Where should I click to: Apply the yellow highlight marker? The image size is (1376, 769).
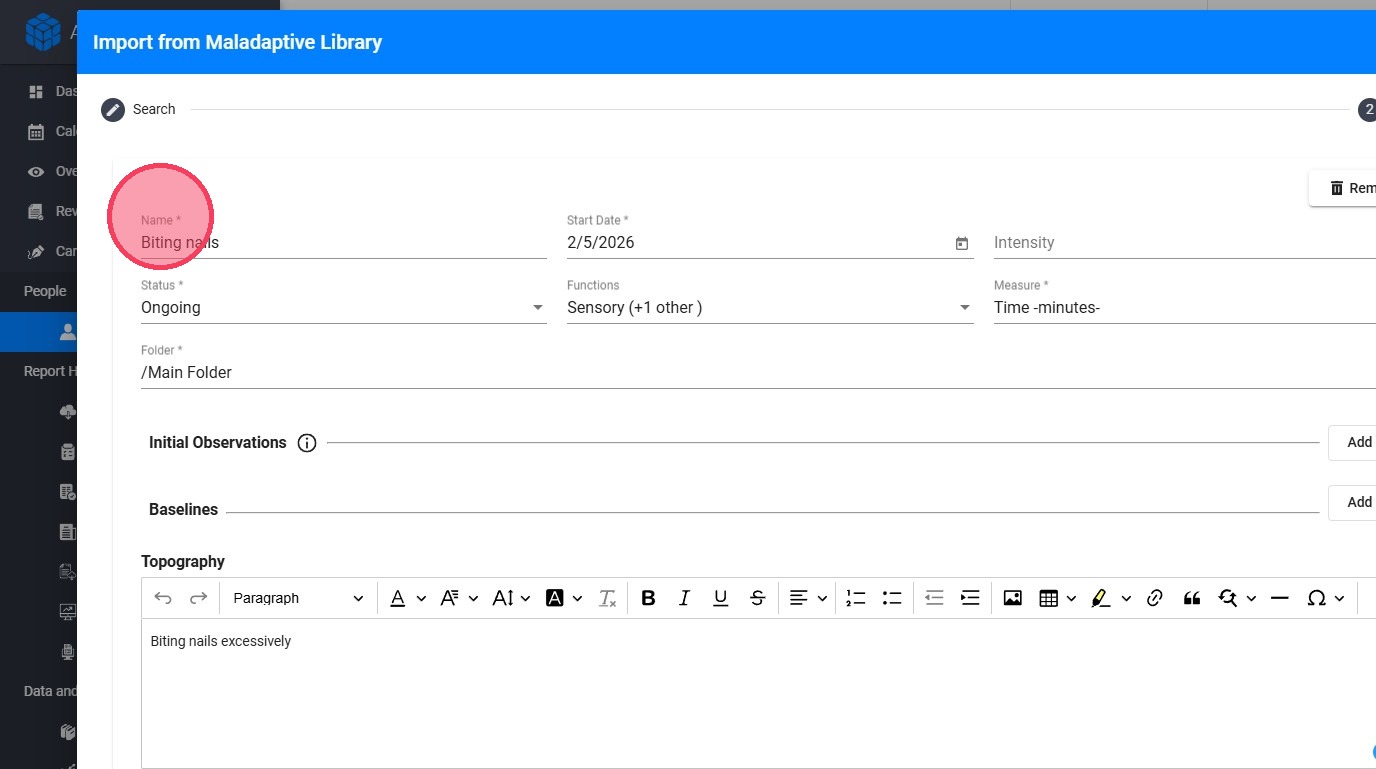[x=1100, y=598]
